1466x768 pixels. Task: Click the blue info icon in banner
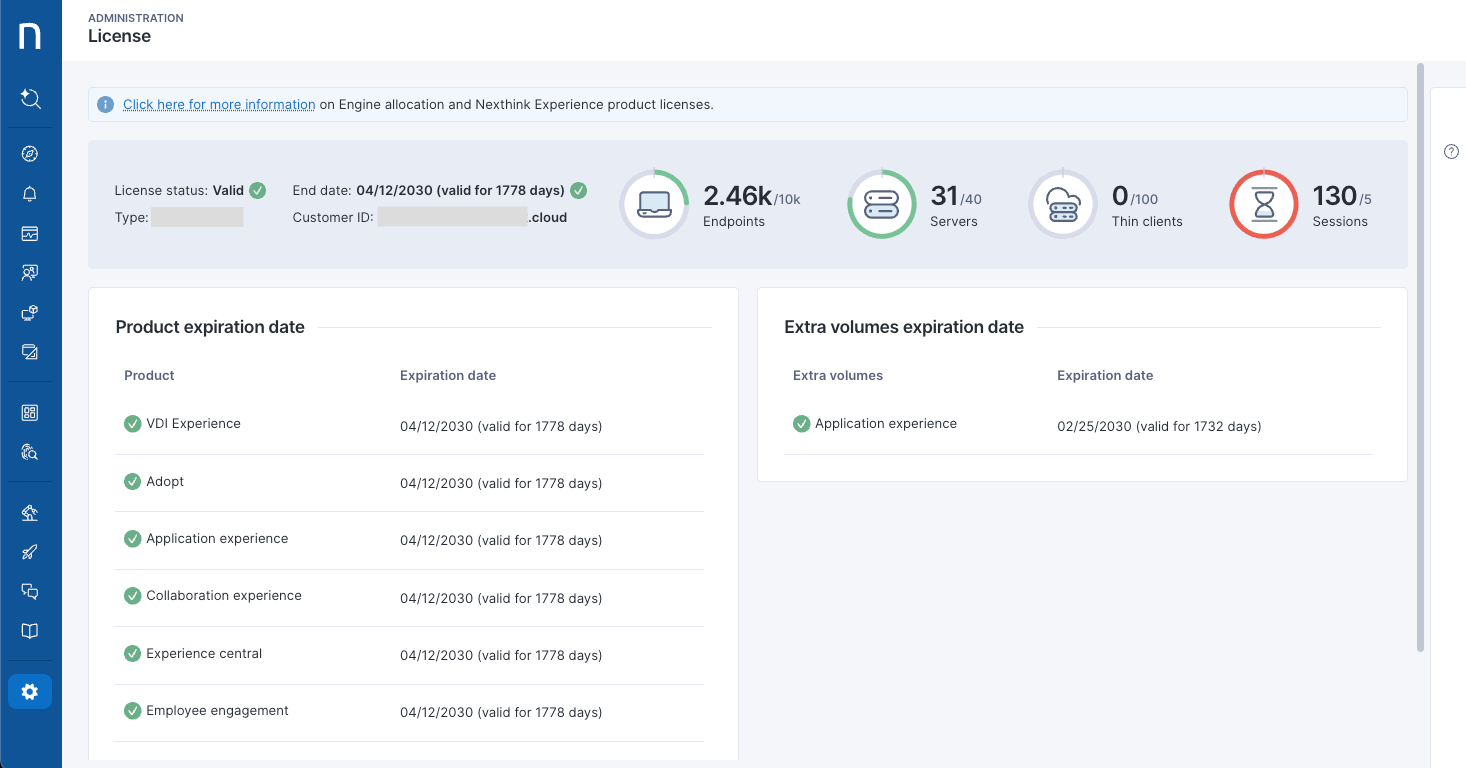[x=105, y=104]
